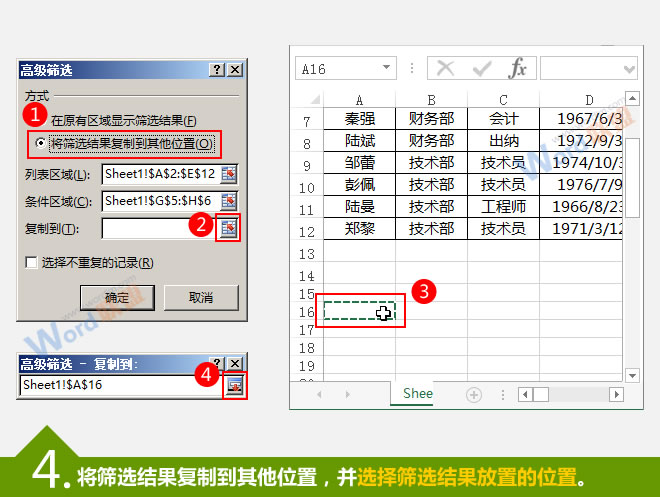Screen dimensions: 660x497
Task: Click the 条件区域 input field
Action: pos(160,201)
